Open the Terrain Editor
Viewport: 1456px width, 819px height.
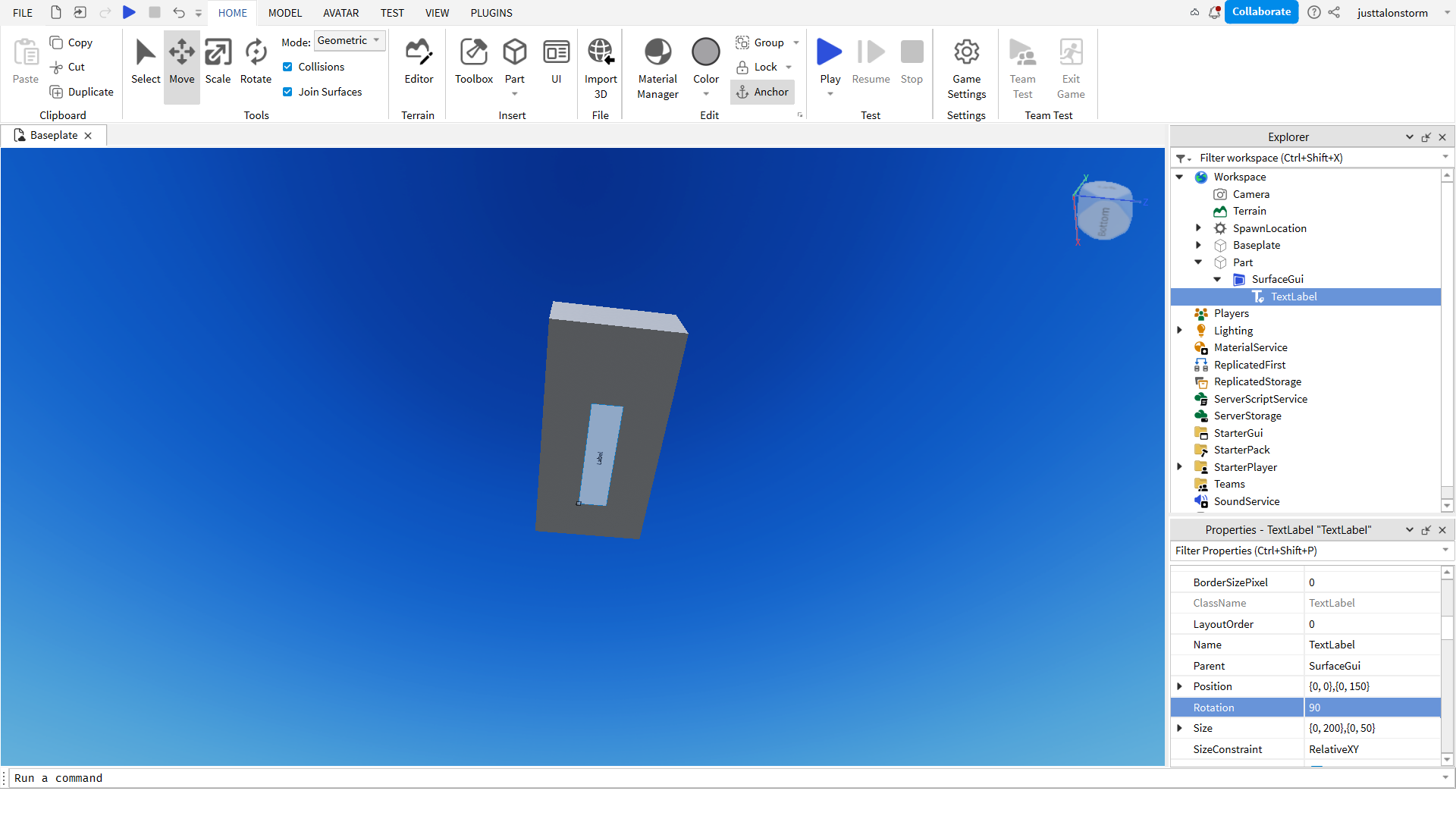418,61
